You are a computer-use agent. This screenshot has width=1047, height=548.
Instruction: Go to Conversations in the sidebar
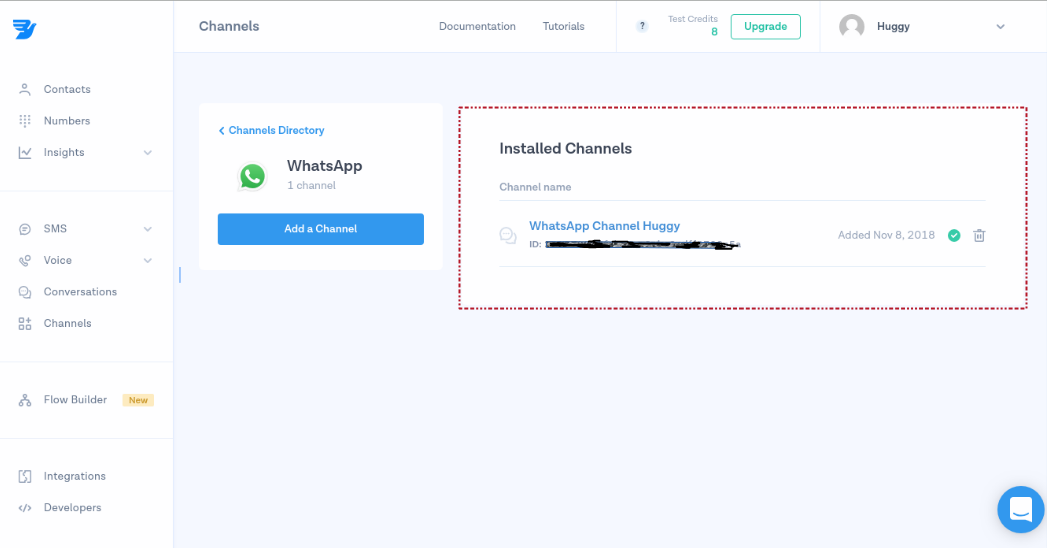(80, 292)
